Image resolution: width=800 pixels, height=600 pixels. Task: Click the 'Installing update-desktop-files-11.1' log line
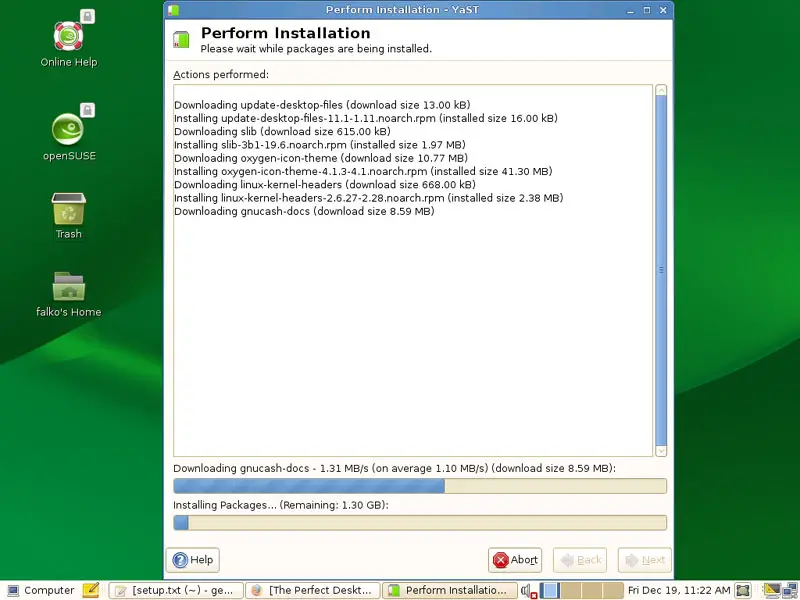click(366, 118)
